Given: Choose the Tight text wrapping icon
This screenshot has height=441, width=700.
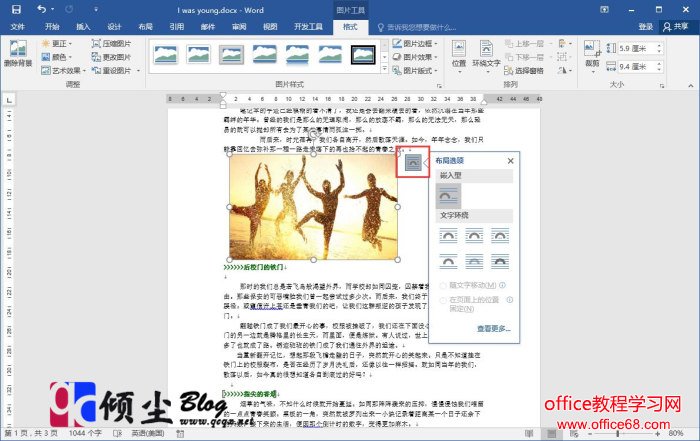Looking at the screenshot, I should 474,236.
